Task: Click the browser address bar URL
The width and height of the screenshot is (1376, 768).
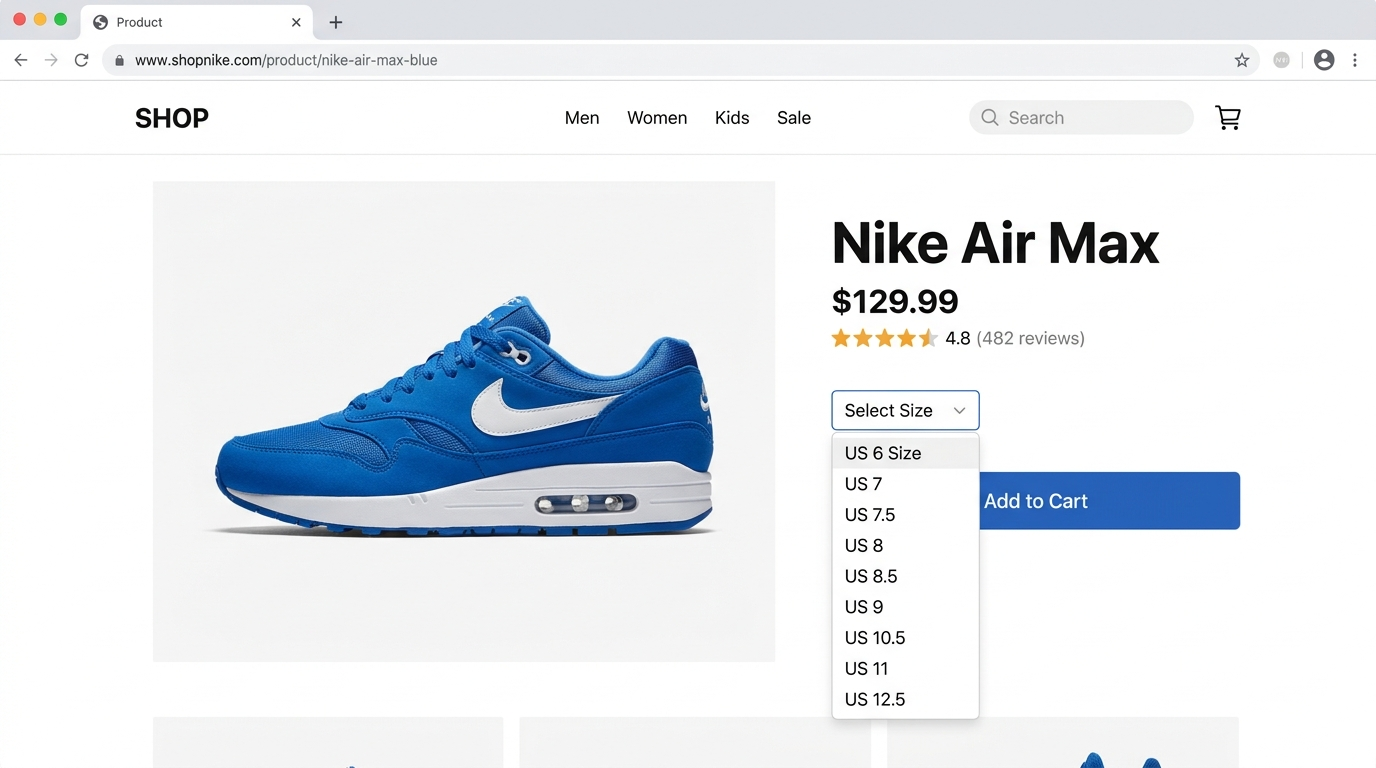Action: [x=286, y=60]
